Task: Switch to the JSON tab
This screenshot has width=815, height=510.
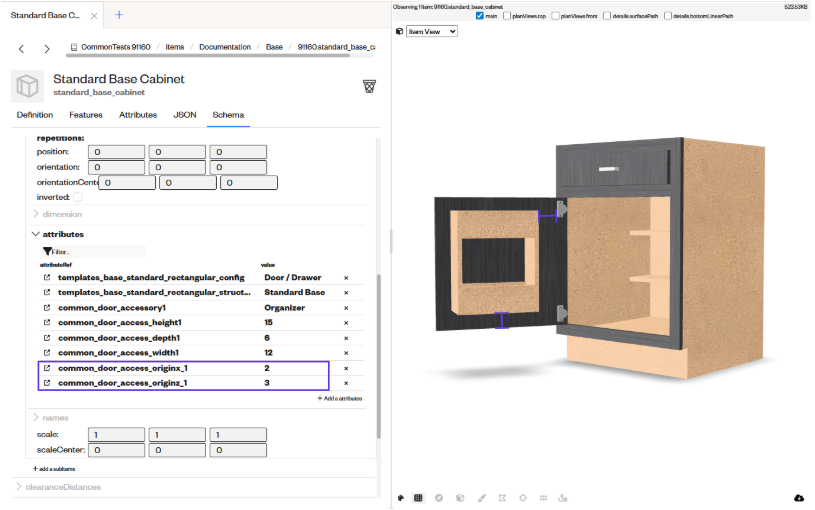Action: click(185, 115)
